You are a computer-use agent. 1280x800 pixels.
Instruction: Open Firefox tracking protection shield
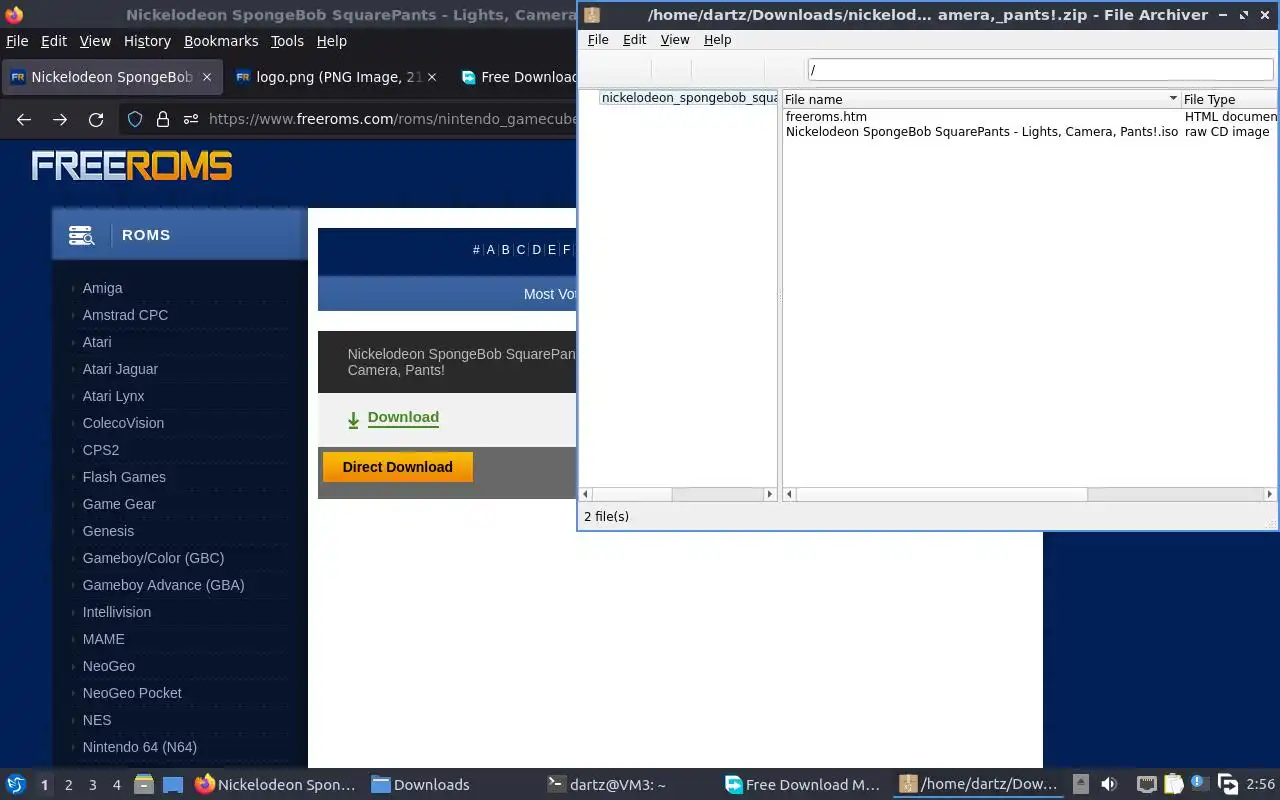point(135,119)
